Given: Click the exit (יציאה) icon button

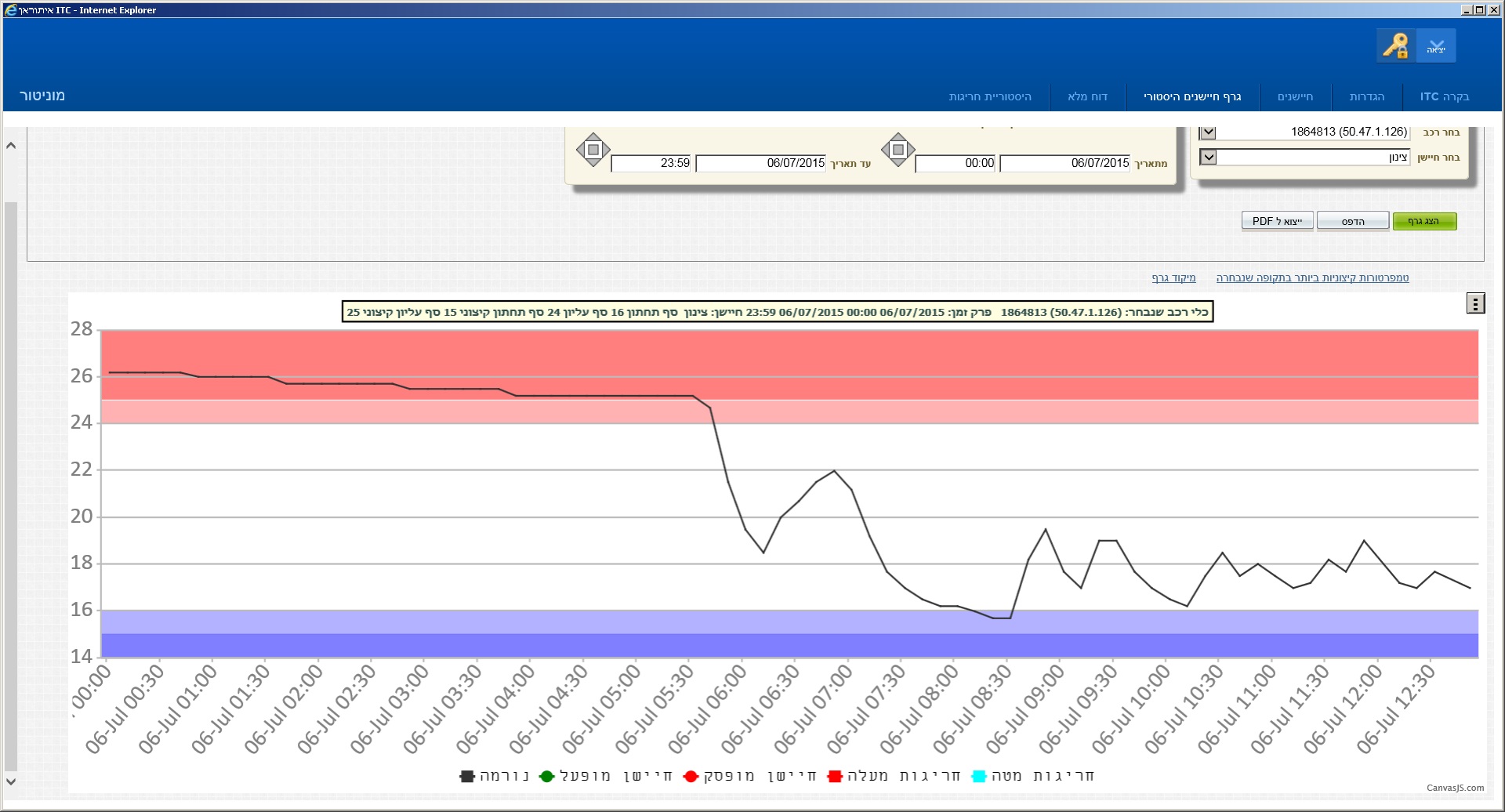Looking at the screenshot, I should [1436, 46].
